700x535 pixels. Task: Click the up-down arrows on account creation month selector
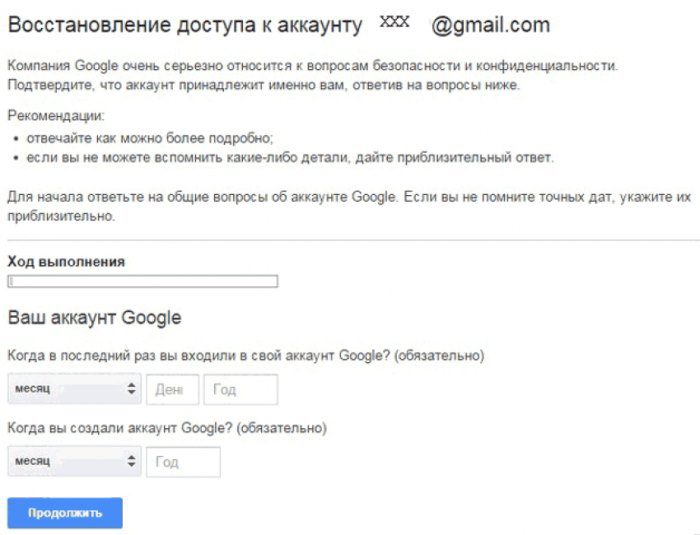[x=131, y=461]
